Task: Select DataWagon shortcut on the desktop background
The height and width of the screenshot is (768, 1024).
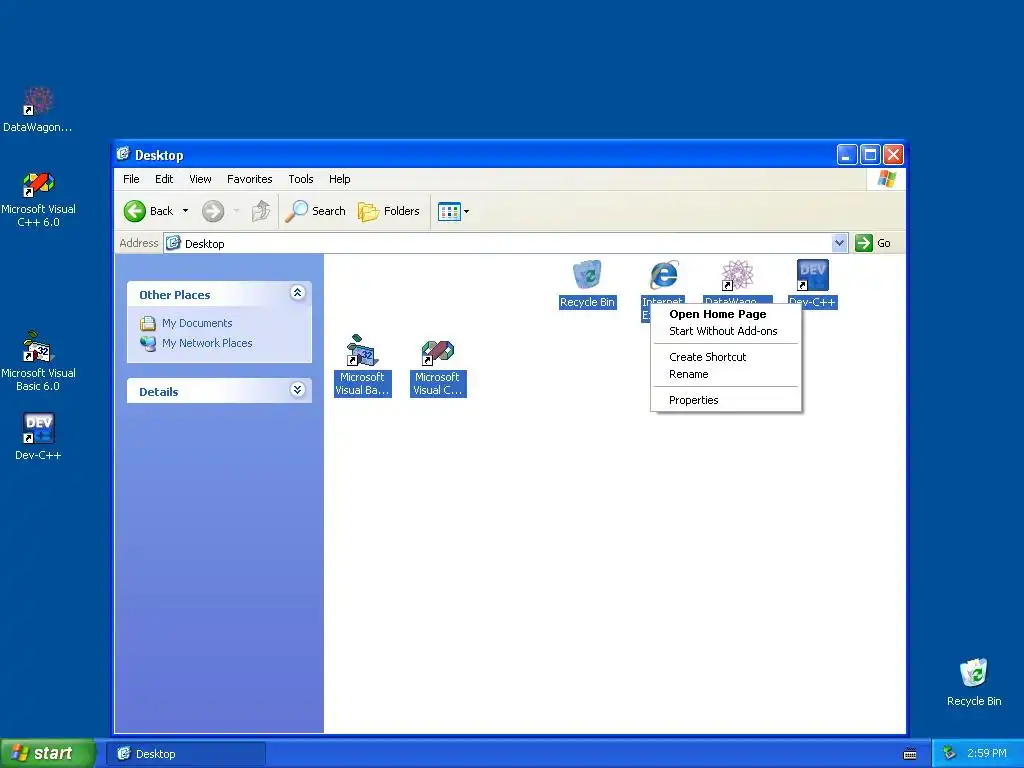Action: point(38,110)
